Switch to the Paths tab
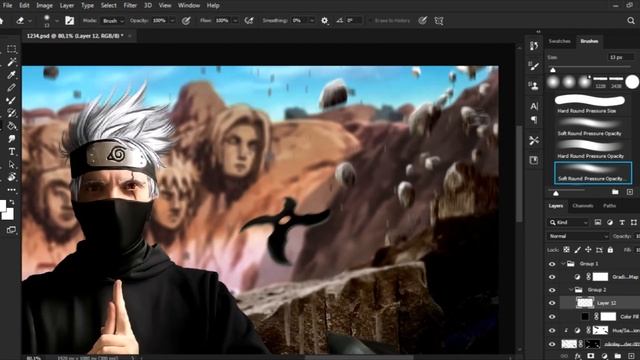 click(609, 206)
